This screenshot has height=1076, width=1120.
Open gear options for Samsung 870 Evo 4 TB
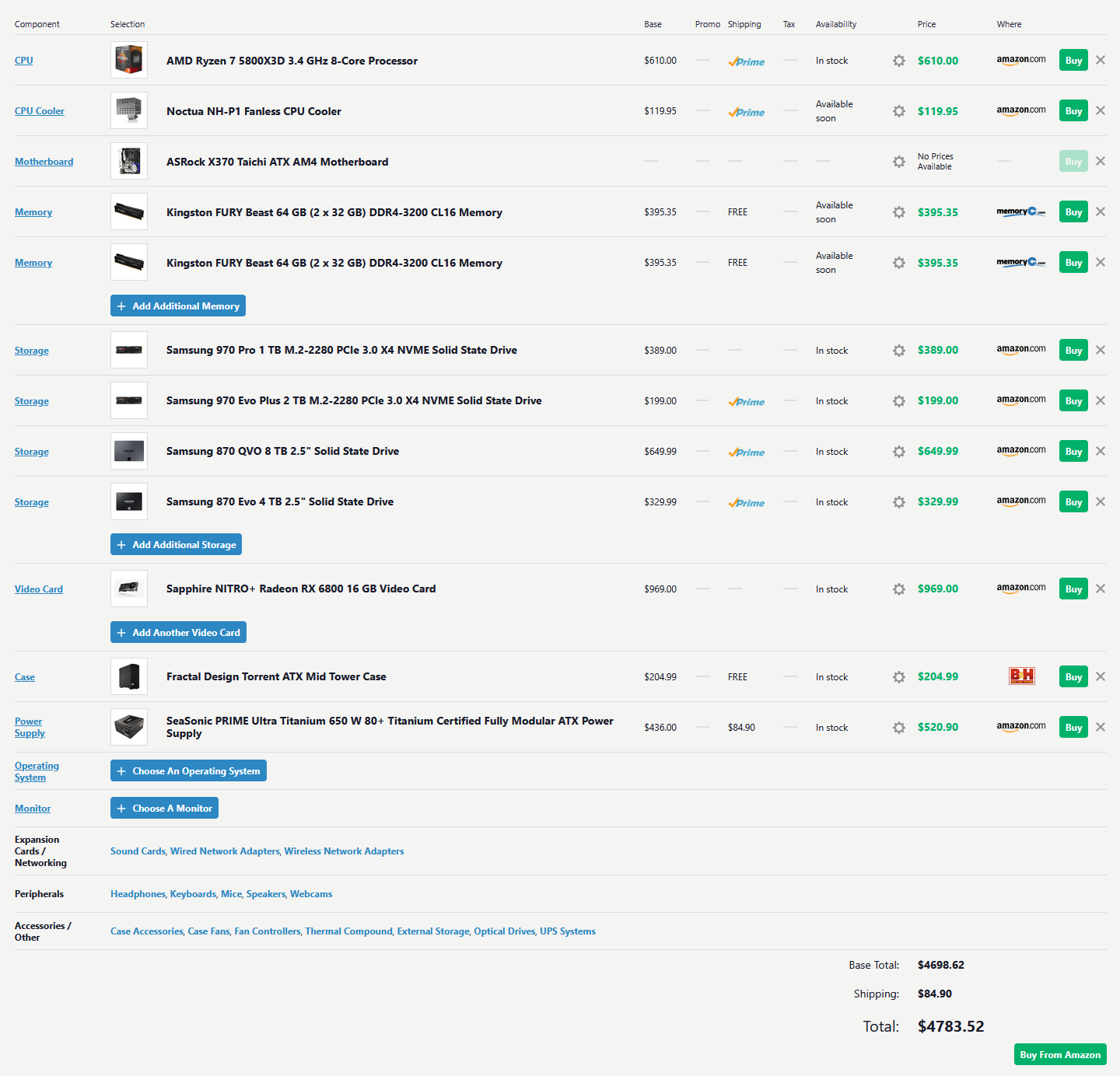click(899, 502)
